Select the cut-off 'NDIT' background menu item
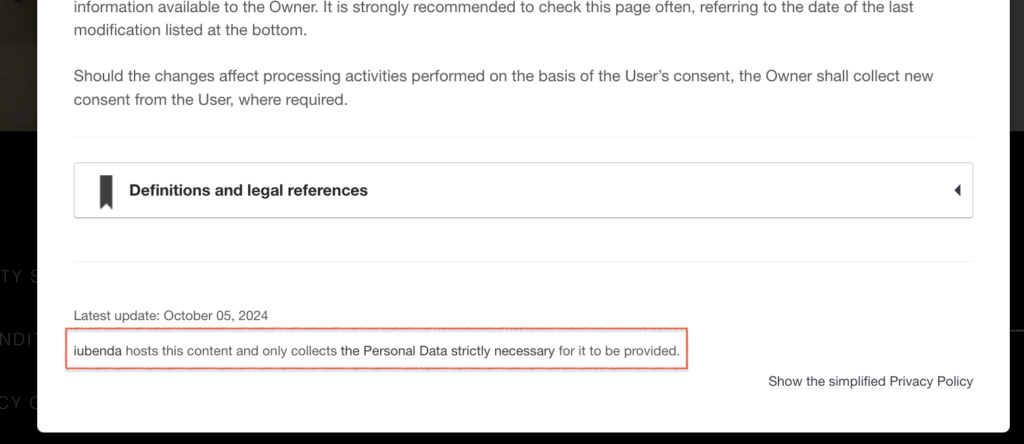The width and height of the screenshot is (1024, 444). coord(17,340)
